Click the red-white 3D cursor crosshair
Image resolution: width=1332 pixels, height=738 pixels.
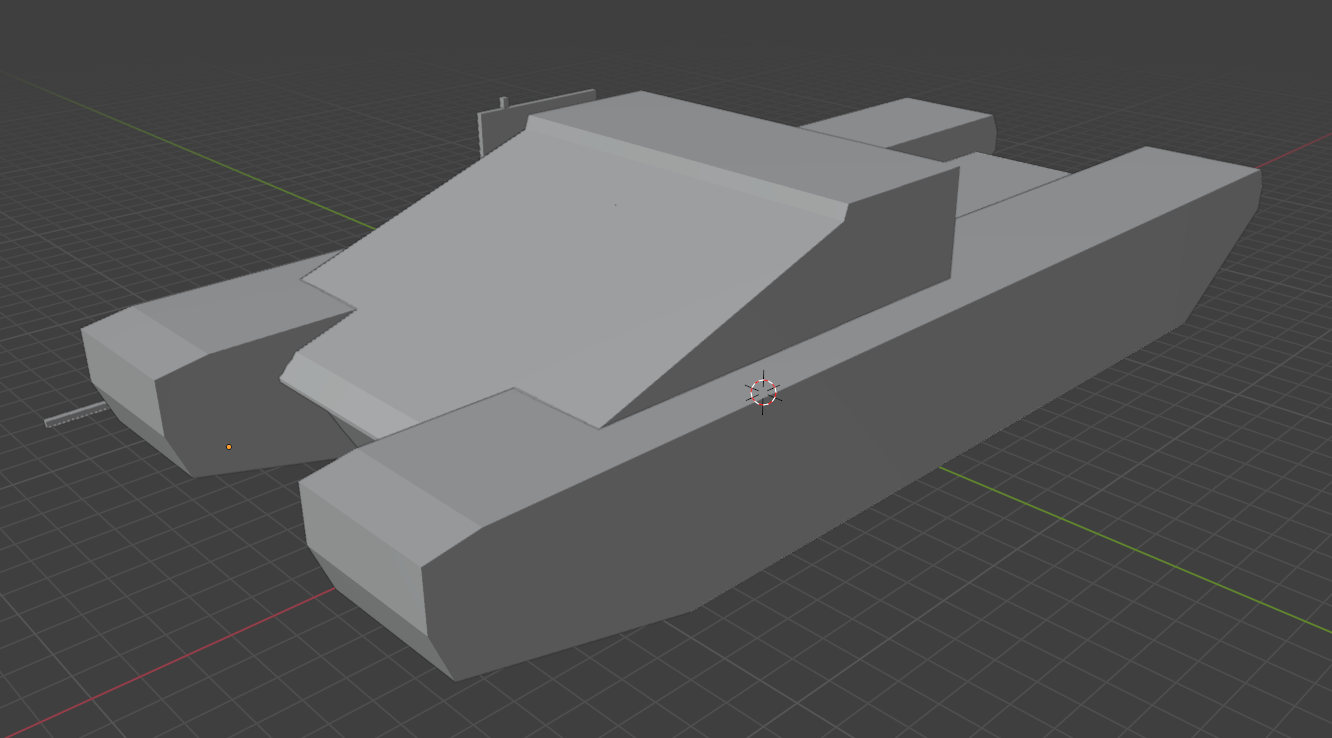click(763, 392)
